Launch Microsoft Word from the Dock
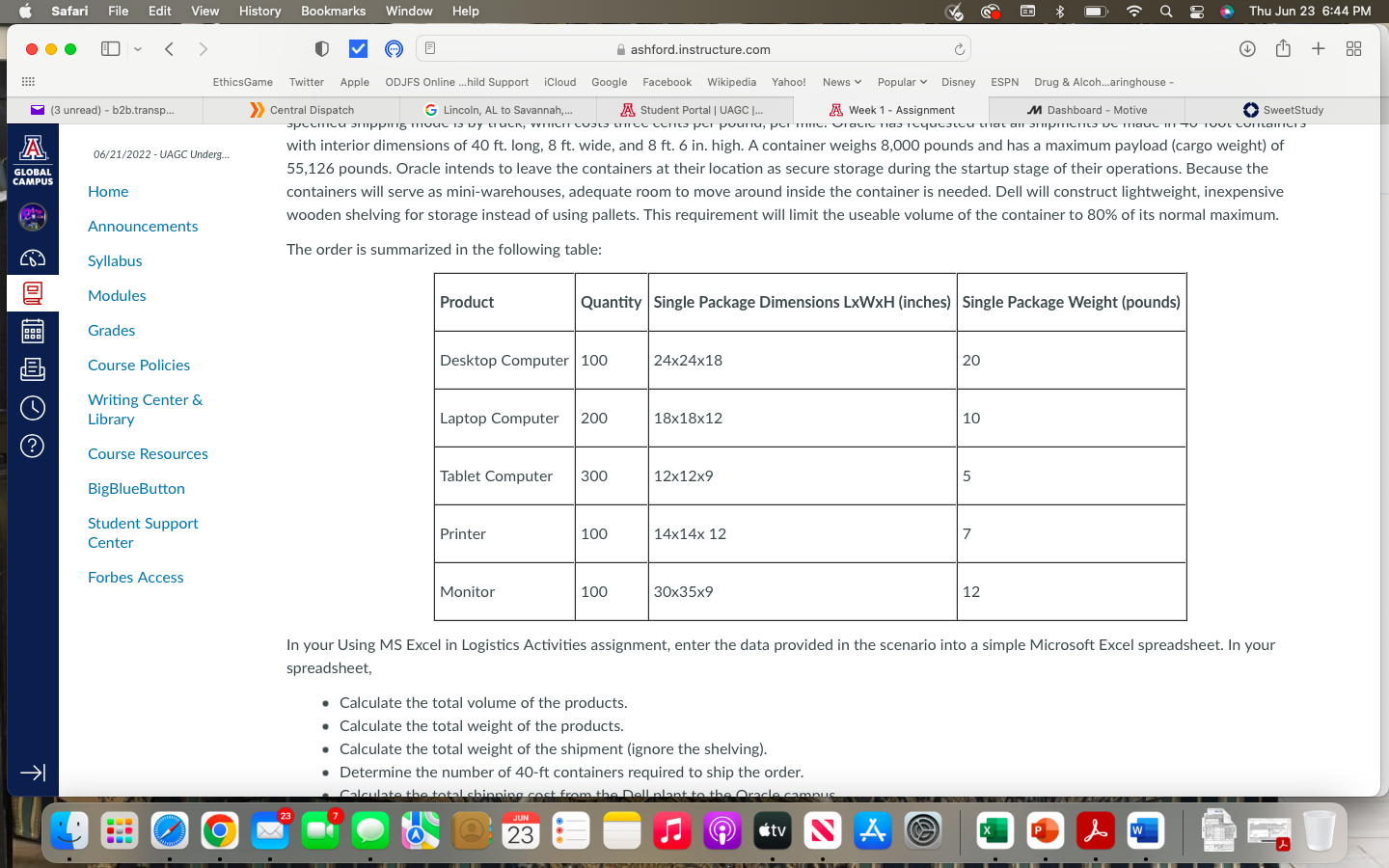The height and width of the screenshot is (868, 1389). 1145,829
